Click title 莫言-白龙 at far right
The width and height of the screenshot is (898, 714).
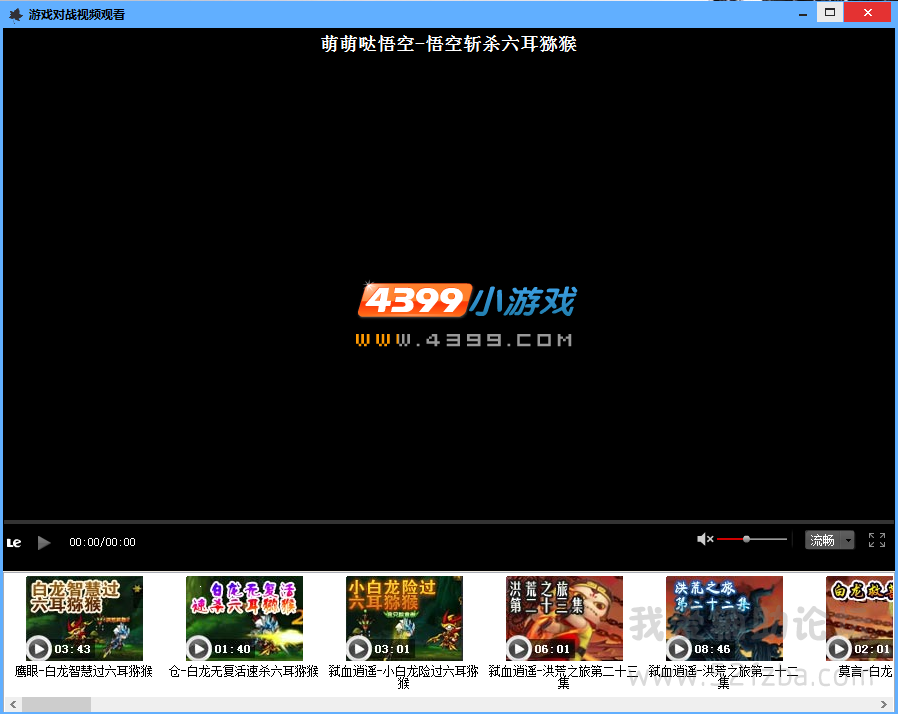[x=865, y=671]
